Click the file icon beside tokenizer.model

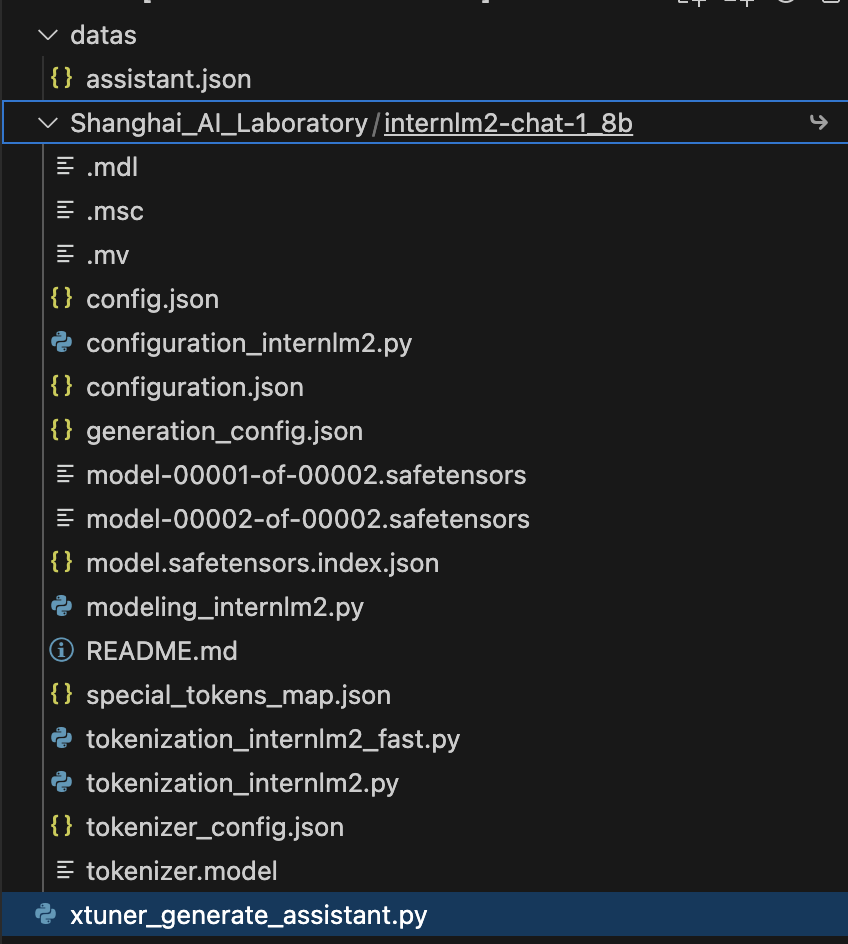65,871
